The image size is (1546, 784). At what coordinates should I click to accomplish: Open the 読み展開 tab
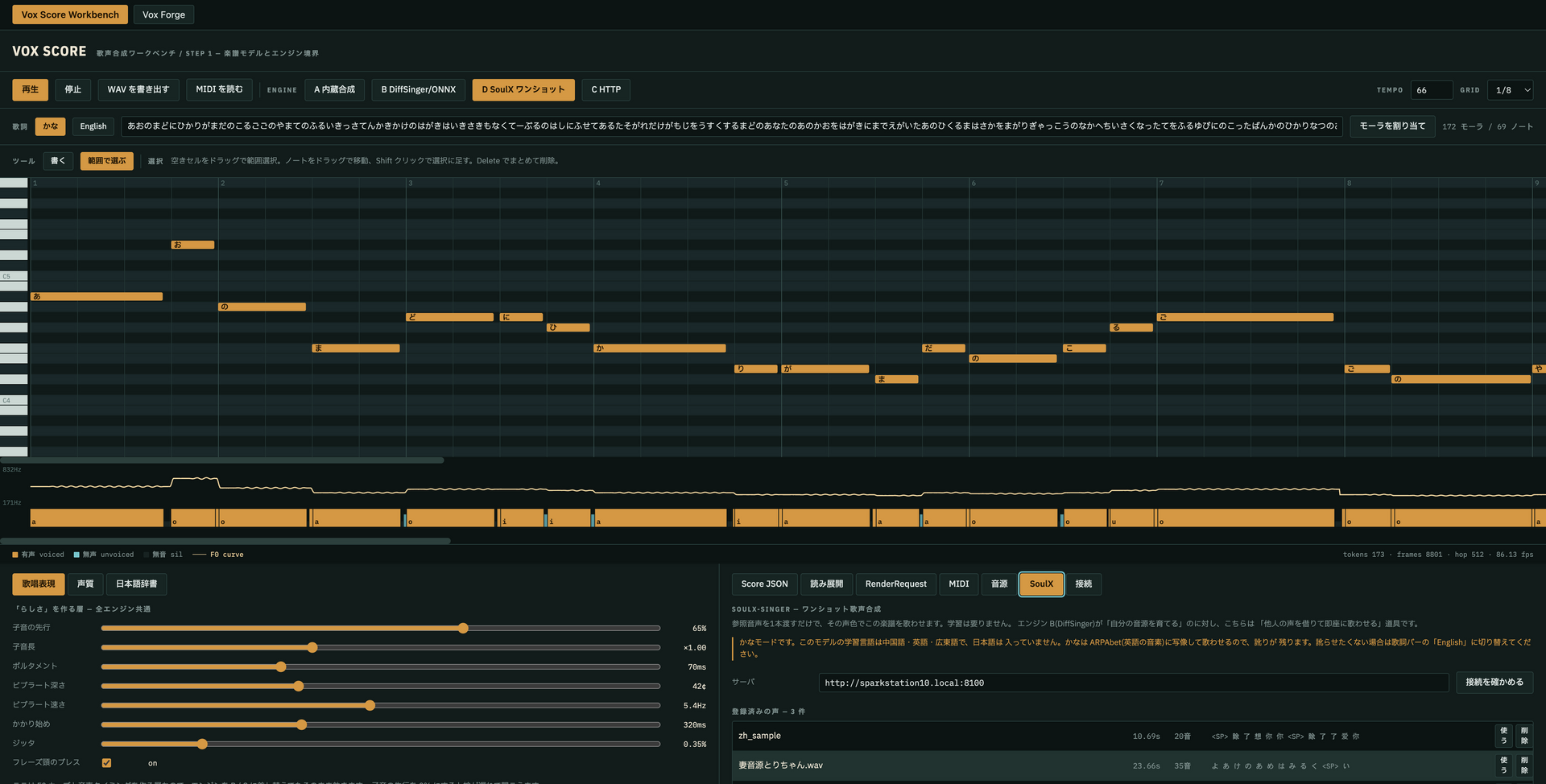[x=826, y=584]
